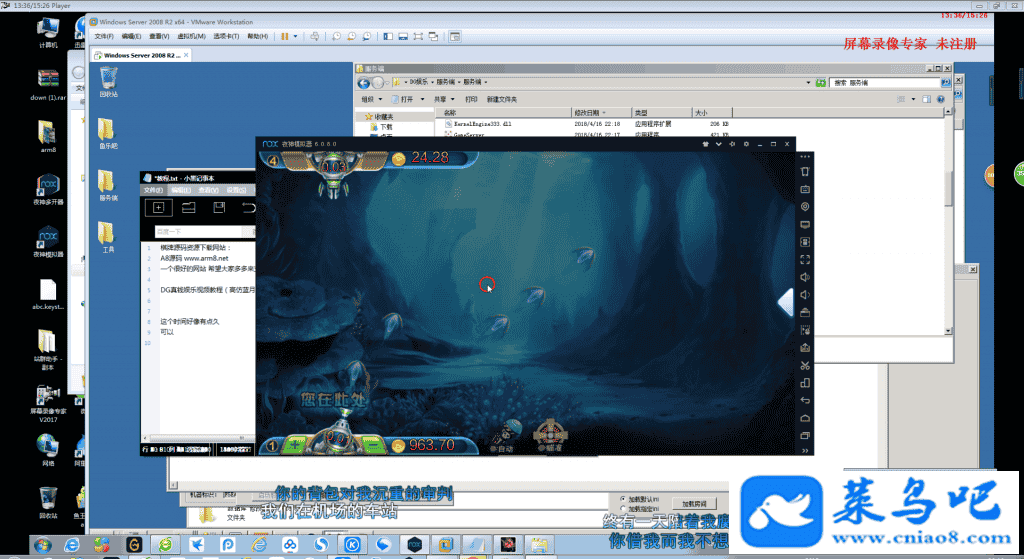Open Nox settings gear in title bar
Viewport: 1024px width, 559px height.
pyautogui.click(x=747, y=144)
